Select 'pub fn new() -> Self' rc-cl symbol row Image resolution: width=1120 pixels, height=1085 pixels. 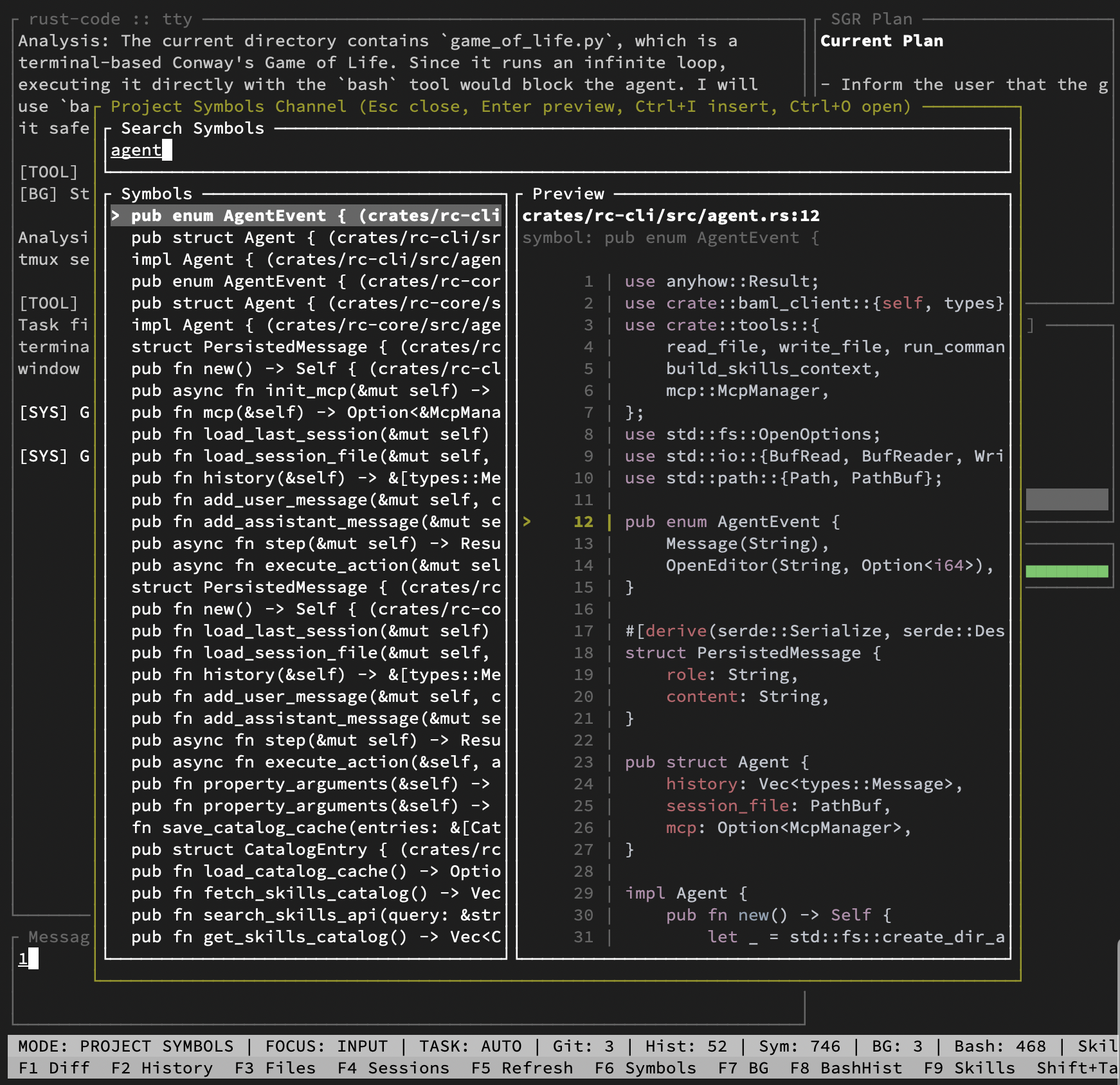click(x=306, y=369)
